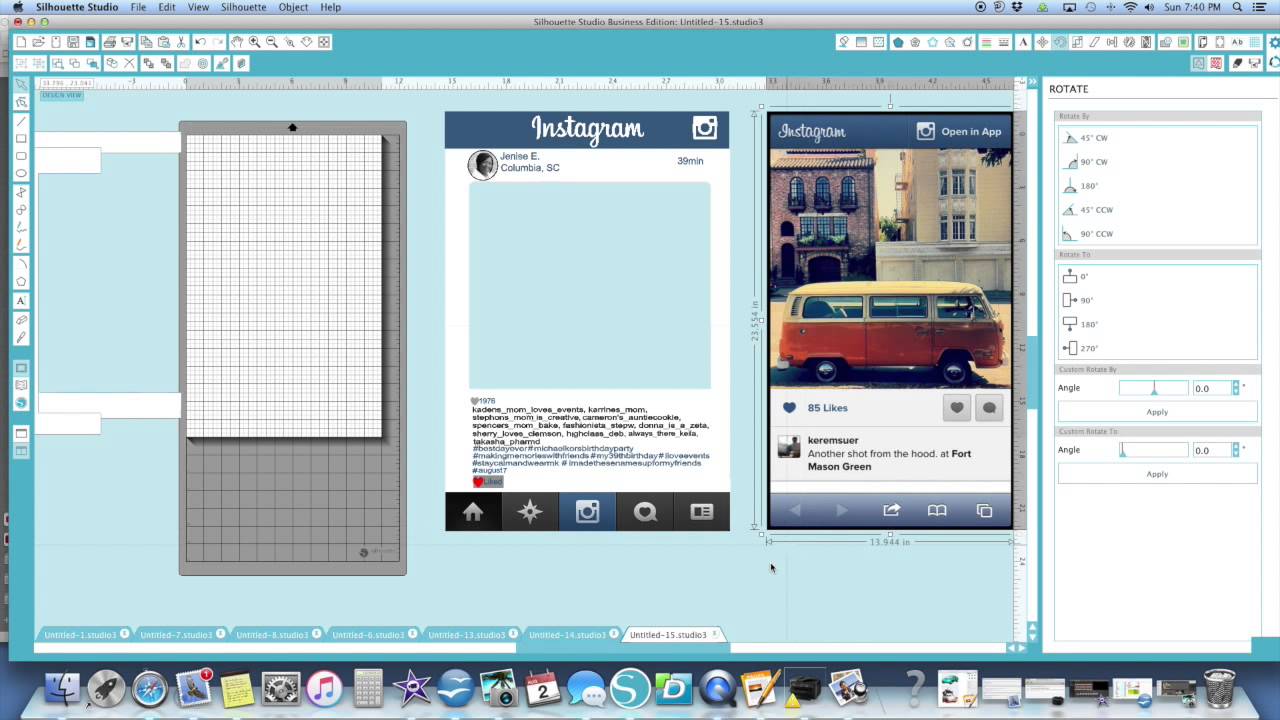Open Trash in the Dock

1219,688
